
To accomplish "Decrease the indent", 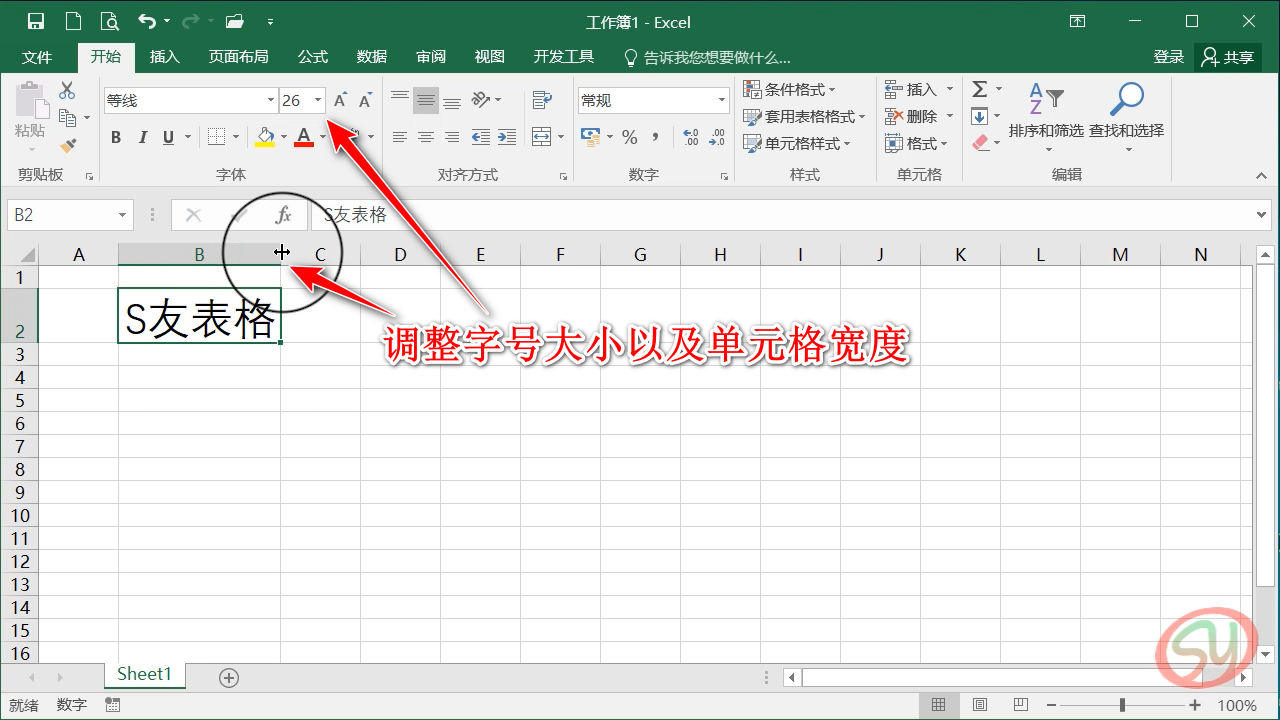I will (481, 137).
